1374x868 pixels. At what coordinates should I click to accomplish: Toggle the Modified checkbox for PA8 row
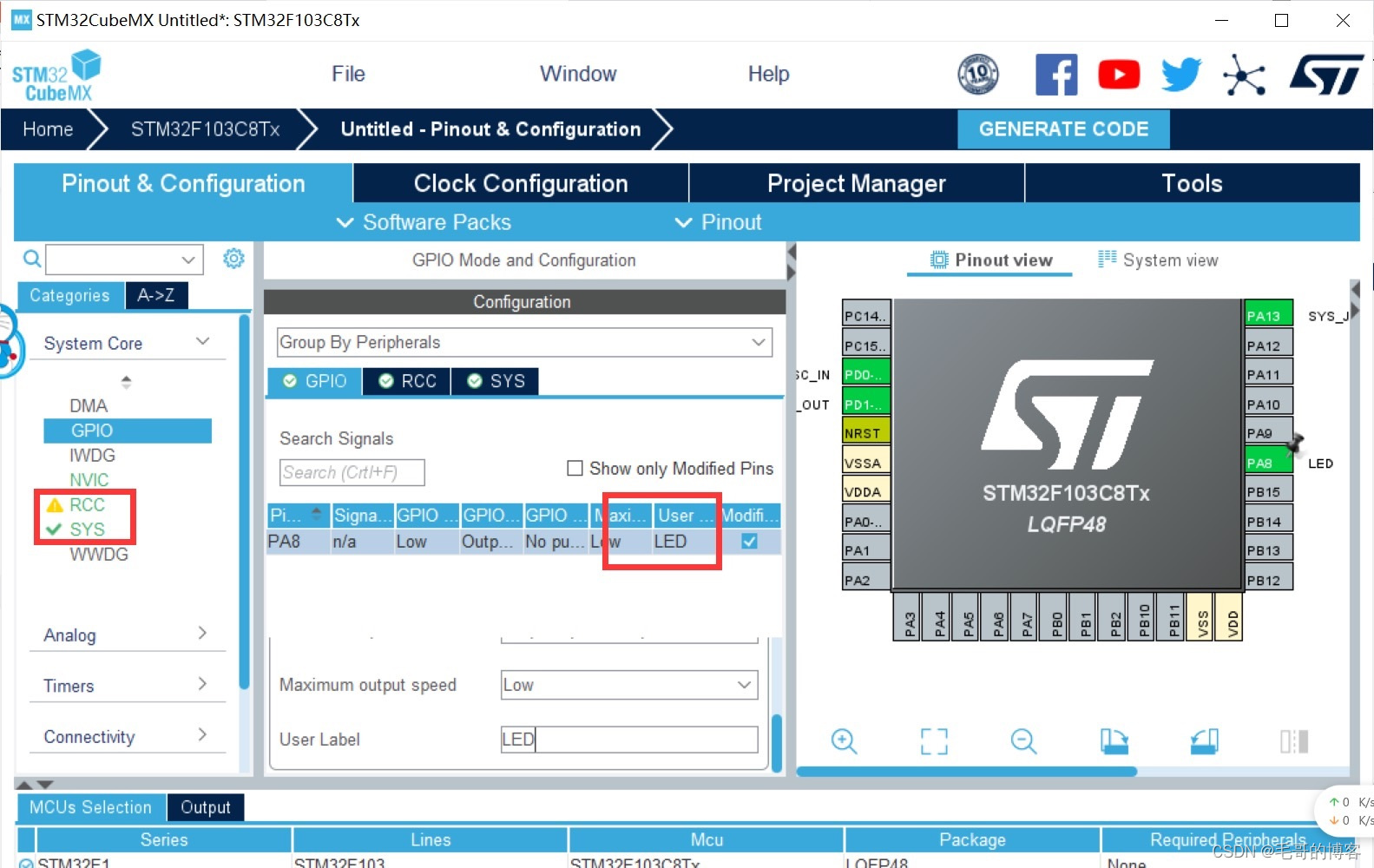[x=749, y=541]
